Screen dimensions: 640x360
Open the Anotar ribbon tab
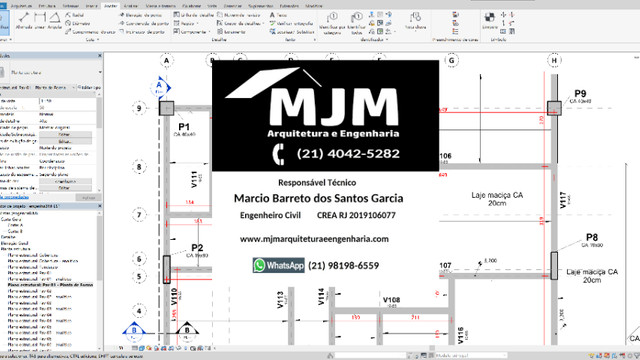click(x=110, y=6)
